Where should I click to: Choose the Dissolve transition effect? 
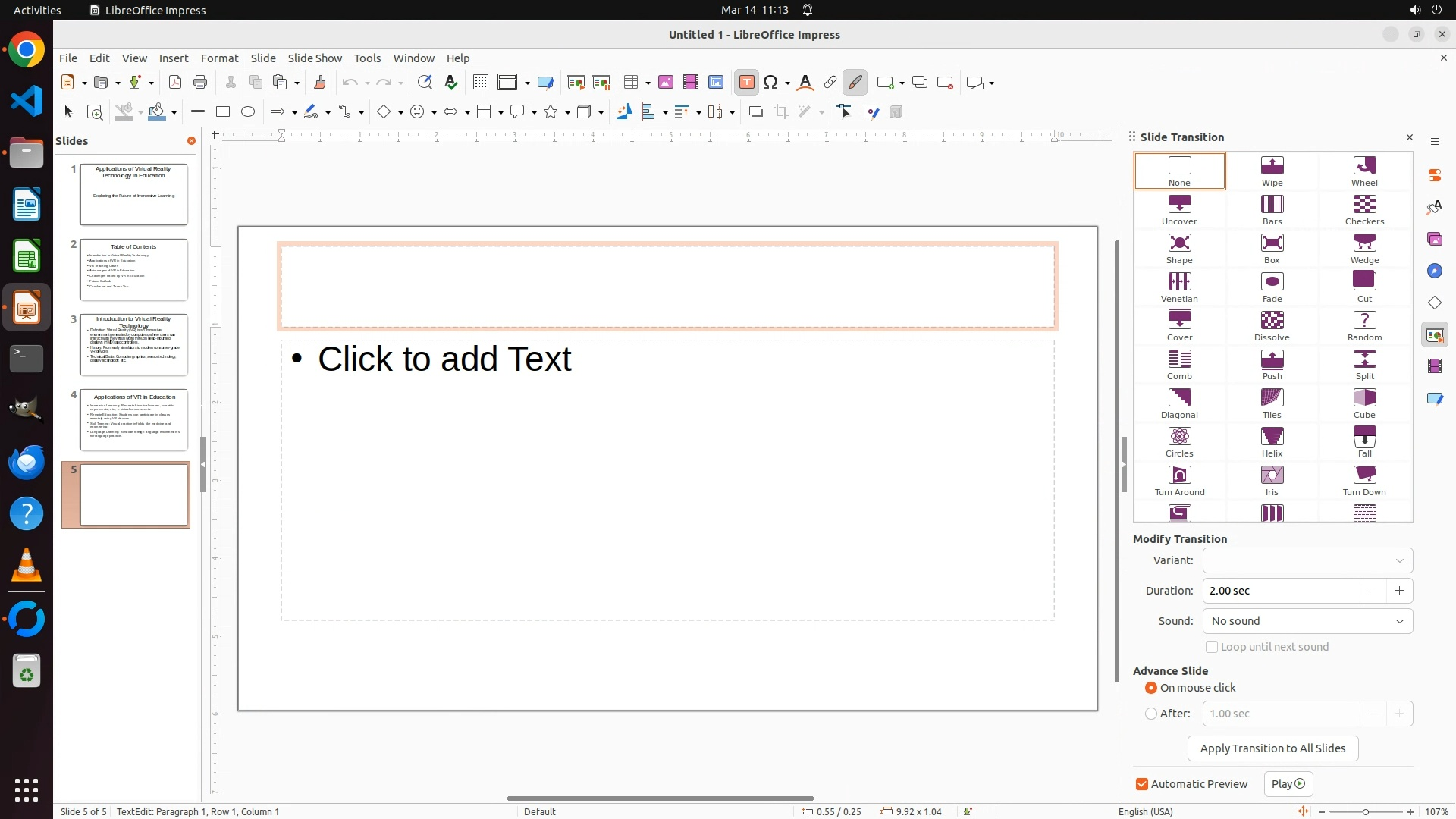(1272, 325)
